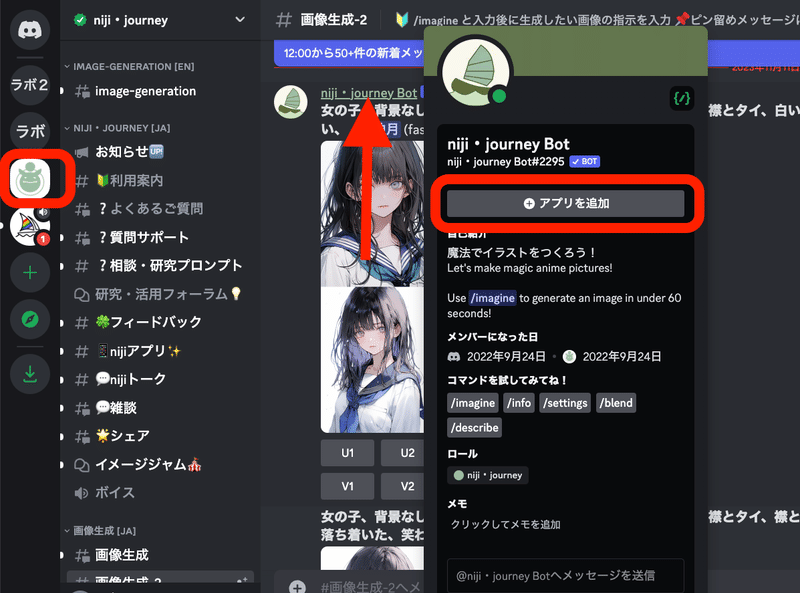The image size is (800, 593).
Task: Click the U1 upscale button
Action: coord(347,453)
